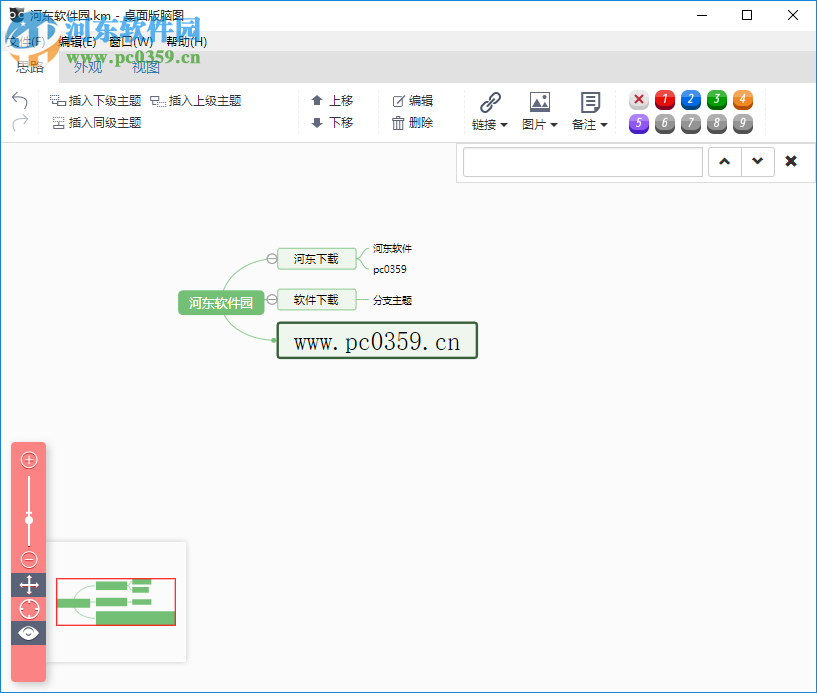Click the image picture icon

point(540,102)
